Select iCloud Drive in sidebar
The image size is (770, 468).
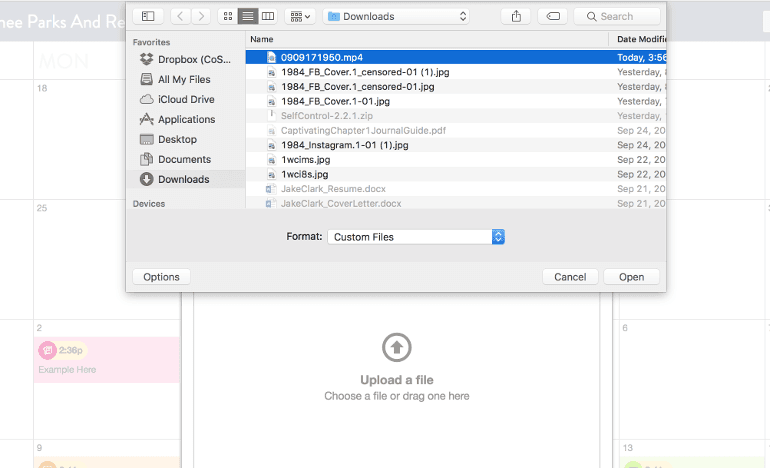click(186, 99)
